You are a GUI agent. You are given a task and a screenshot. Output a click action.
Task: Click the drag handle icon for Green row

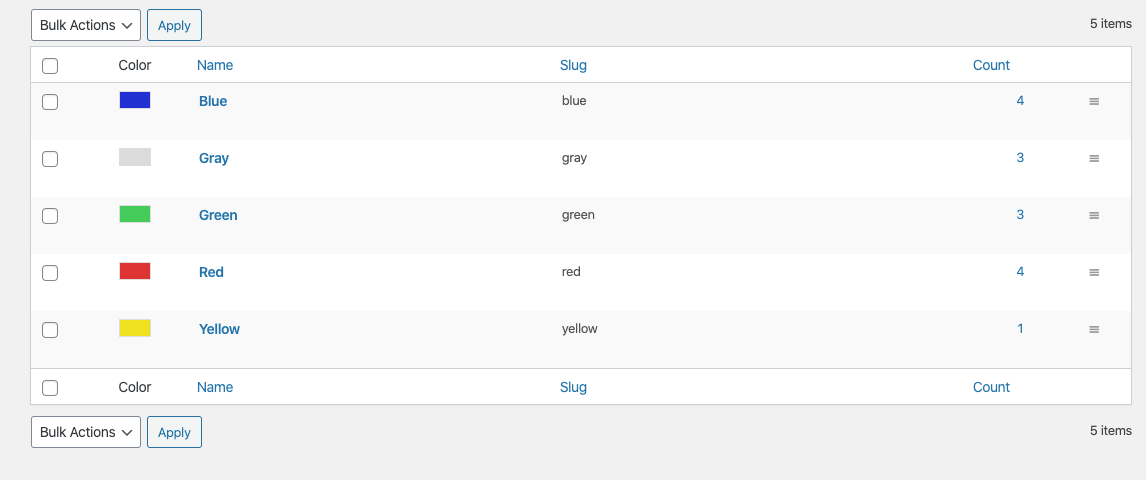[1094, 216]
